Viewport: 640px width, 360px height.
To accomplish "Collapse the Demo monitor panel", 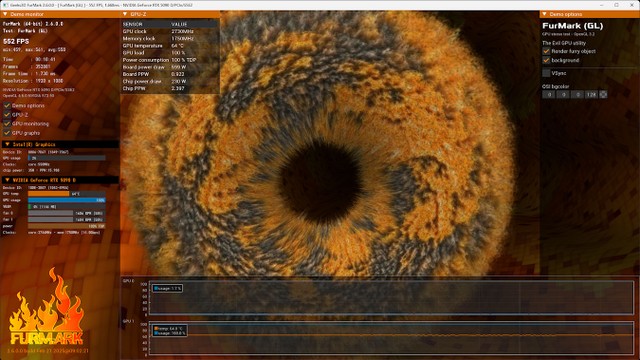I will (x=5, y=14).
